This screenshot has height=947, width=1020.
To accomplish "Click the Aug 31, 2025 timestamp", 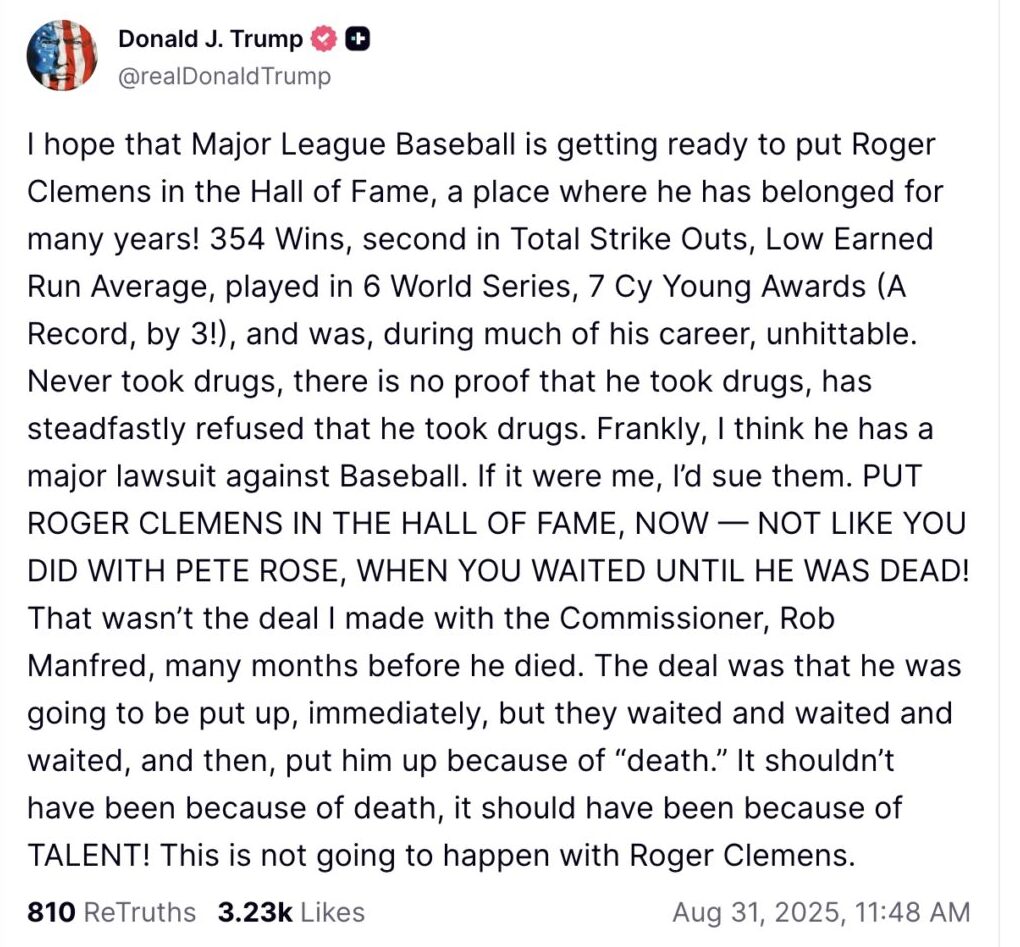I will [820, 912].
